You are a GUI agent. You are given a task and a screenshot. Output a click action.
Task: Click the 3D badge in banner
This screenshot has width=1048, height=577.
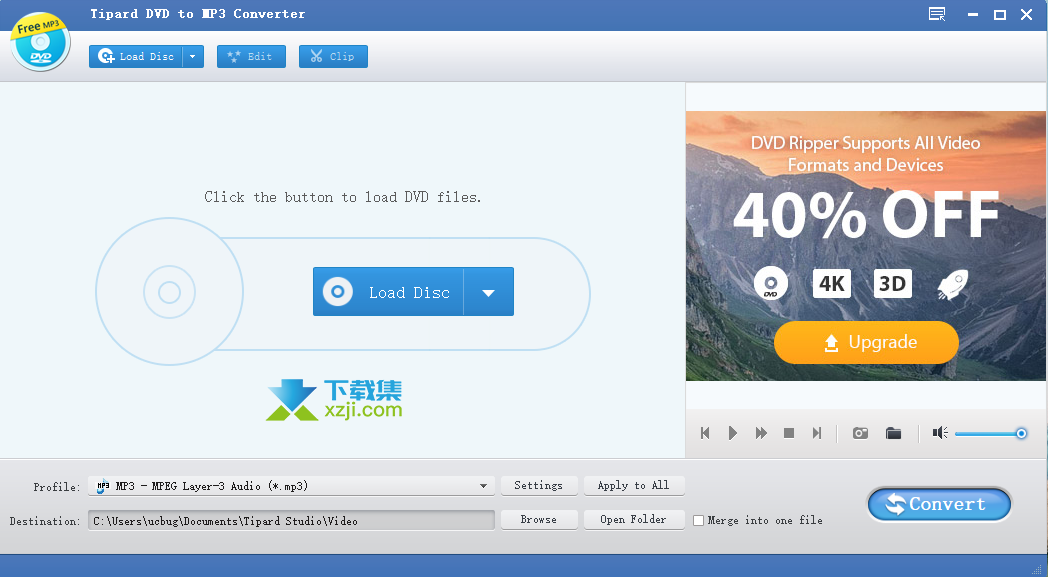892,283
